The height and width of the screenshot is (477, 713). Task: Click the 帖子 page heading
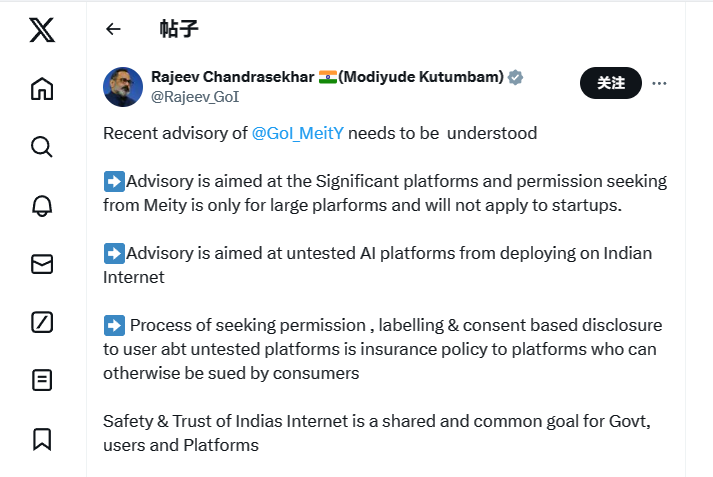click(x=179, y=29)
